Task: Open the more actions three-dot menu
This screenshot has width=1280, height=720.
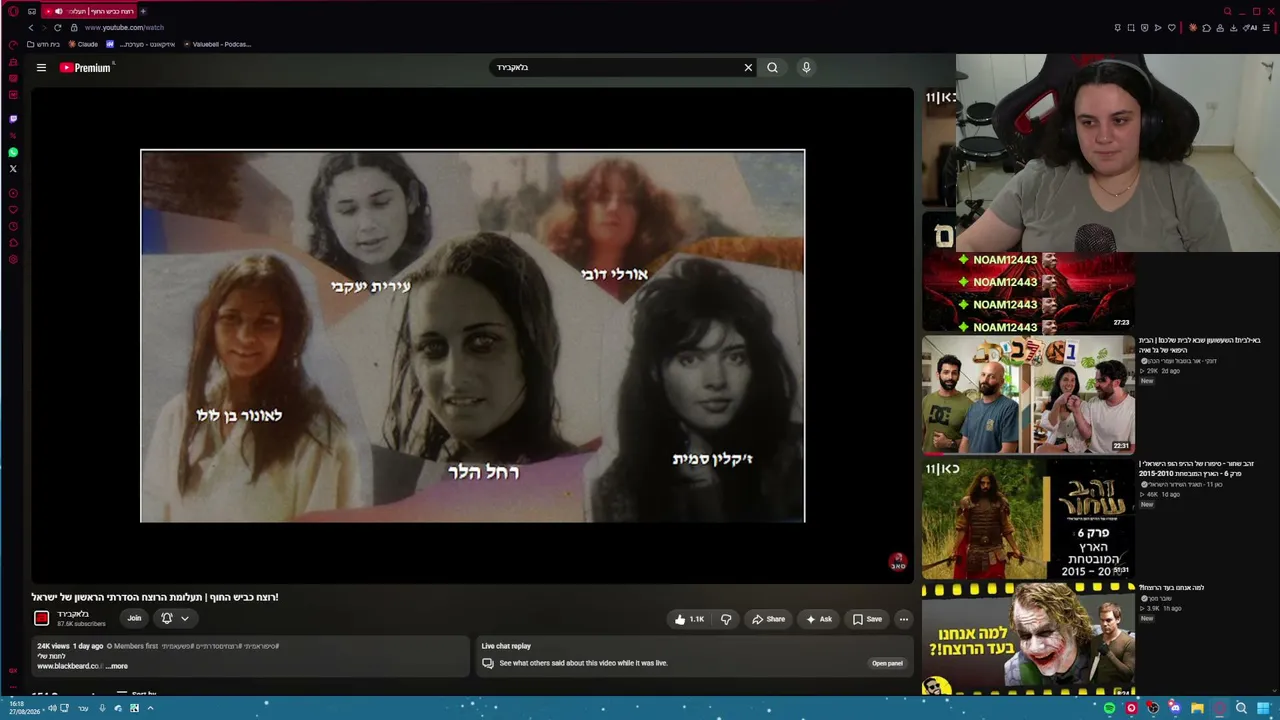Action: pyautogui.click(x=903, y=620)
